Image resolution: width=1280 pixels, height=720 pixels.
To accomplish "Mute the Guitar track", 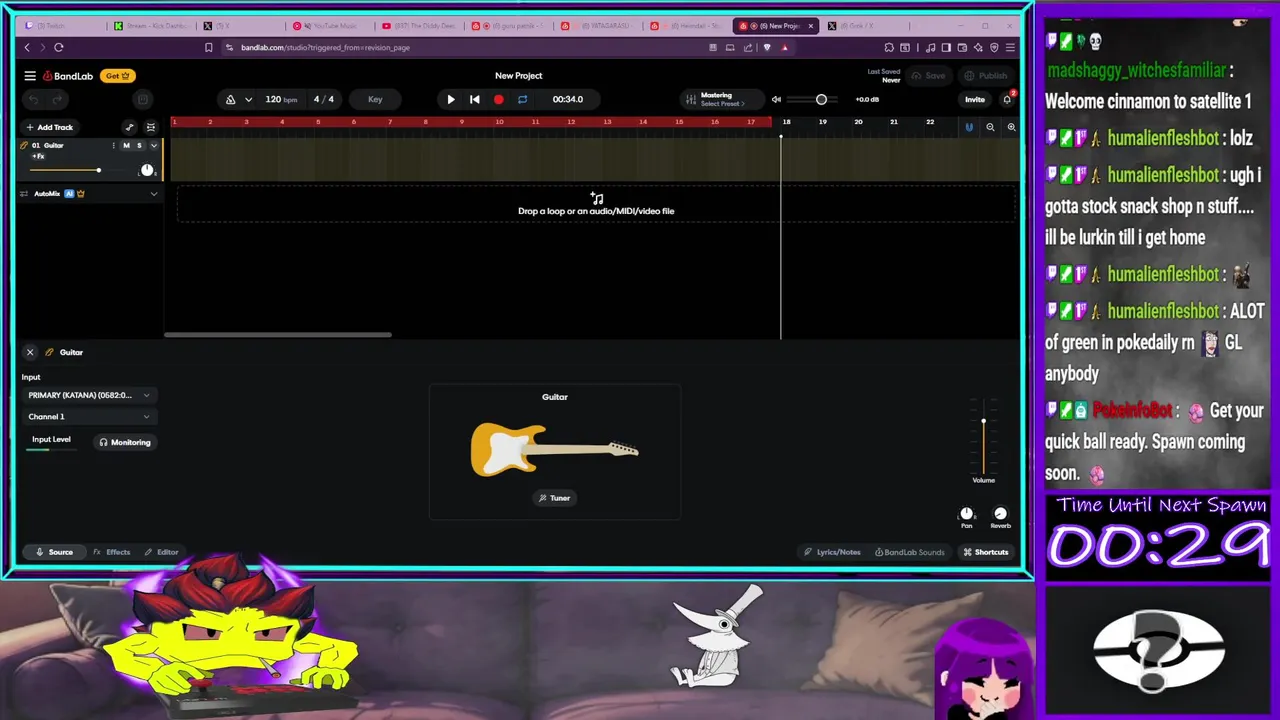I will tap(126, 146).
